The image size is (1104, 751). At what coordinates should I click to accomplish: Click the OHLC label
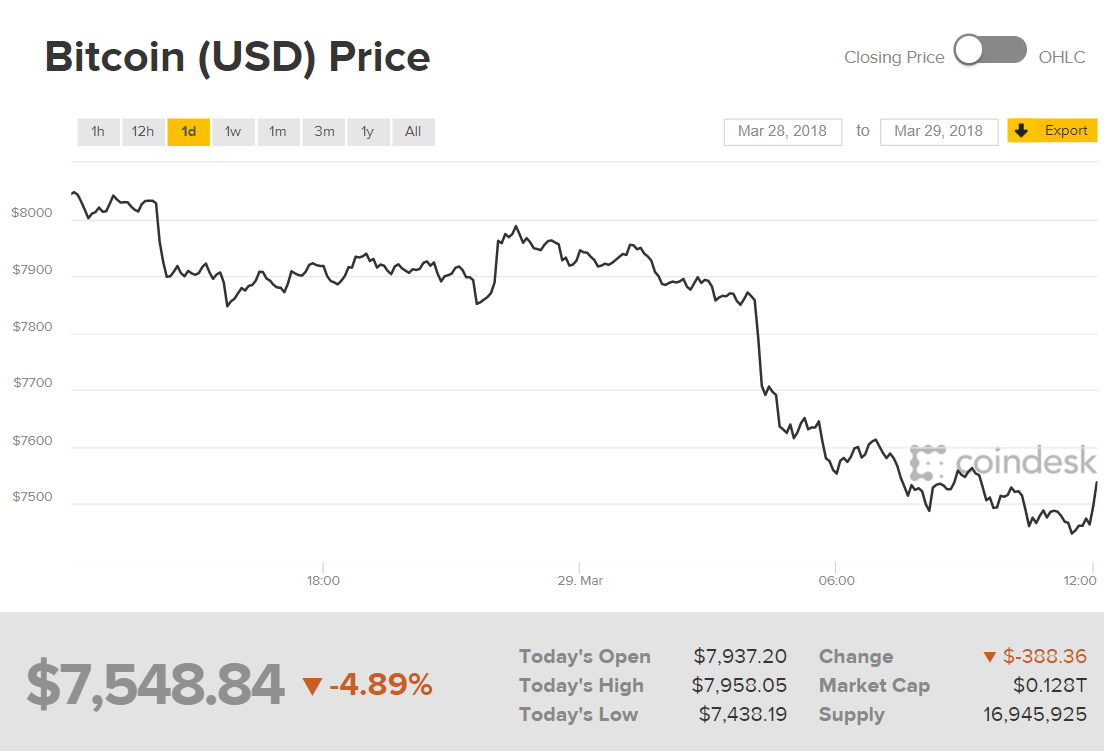pos(1061,57)
